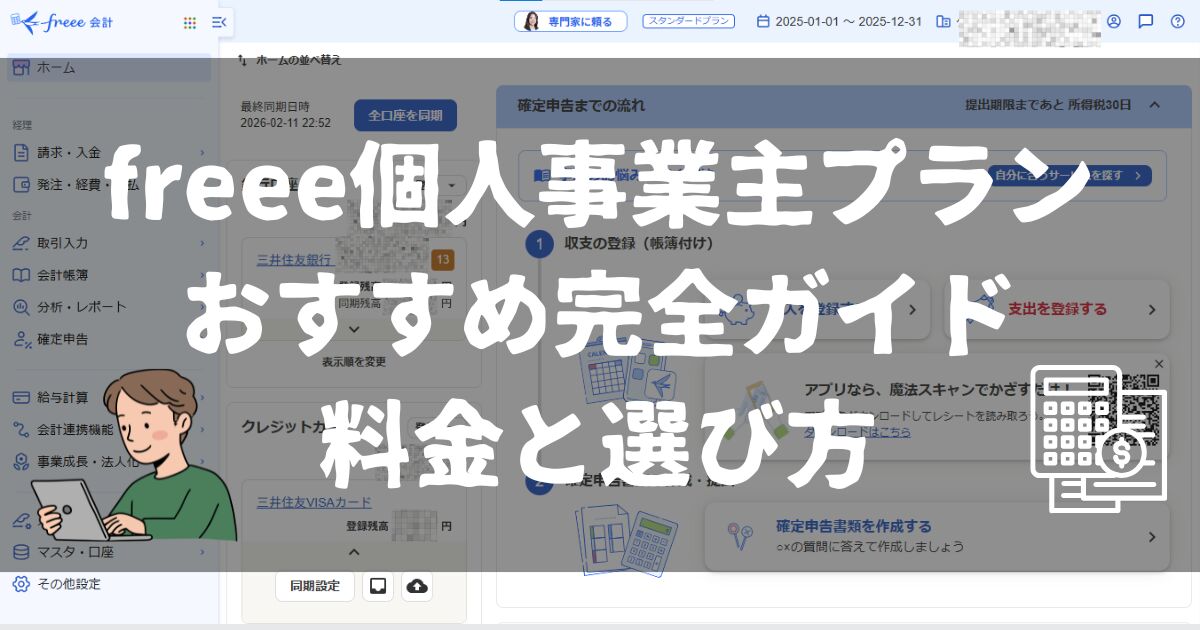The height and width of the screenshot is (630, 1200).
Task: Open 分析・レポート in the sidebar menu
Action: [82, 307]
